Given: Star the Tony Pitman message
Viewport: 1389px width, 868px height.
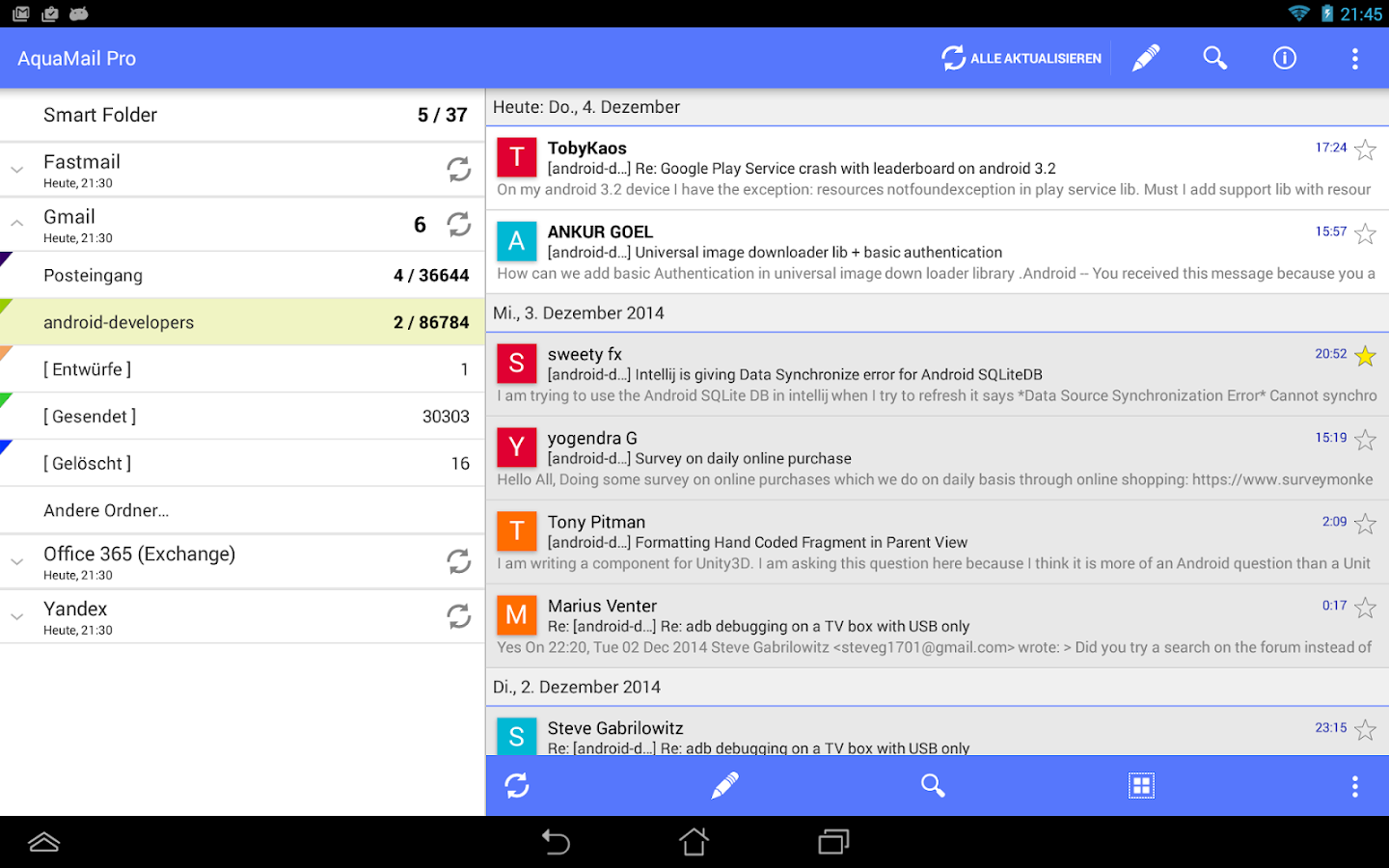Looking at the screenshot, I should click(x=1365, y=524).
